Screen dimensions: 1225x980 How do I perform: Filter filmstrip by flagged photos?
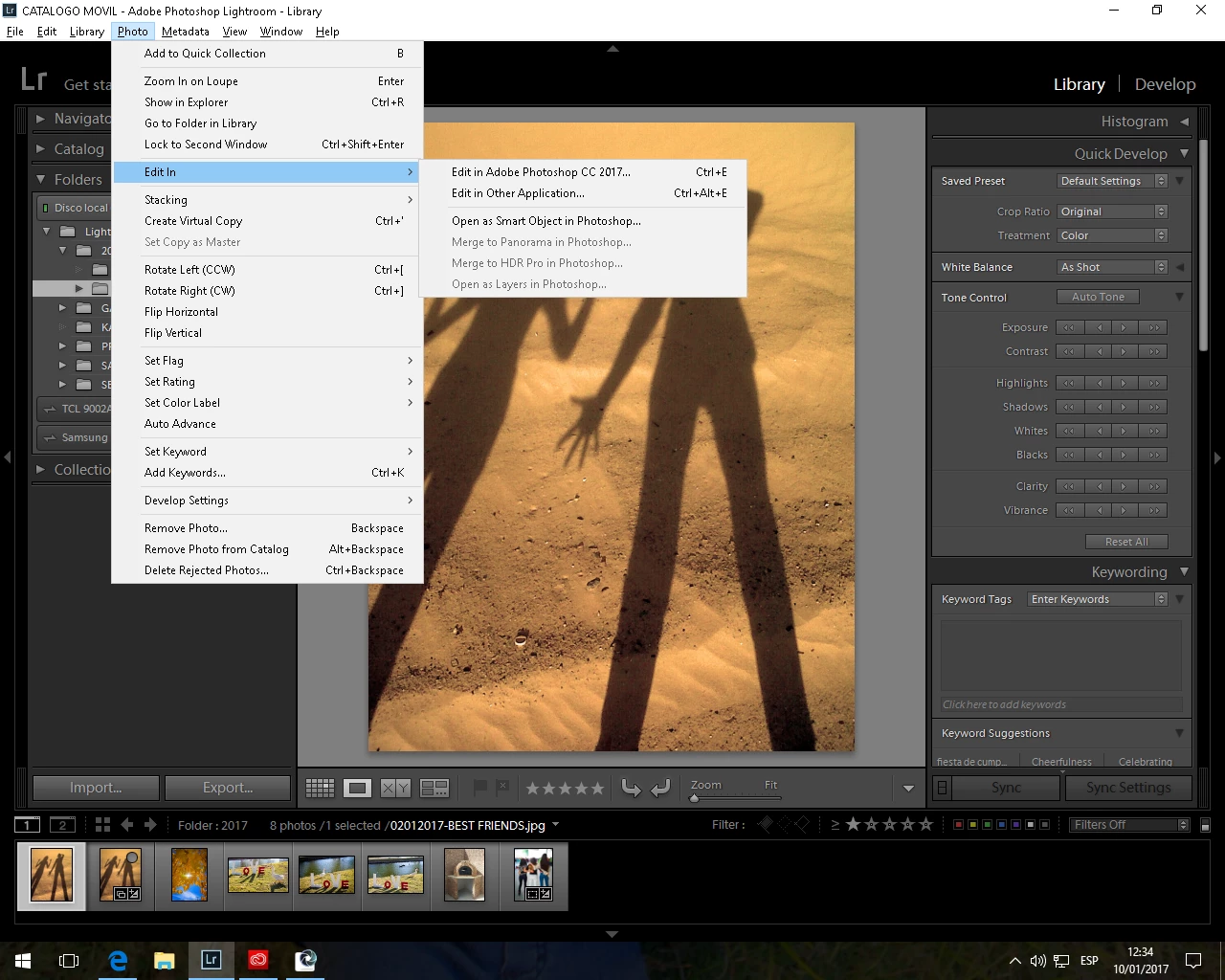pyautogui.click(x=766, y=824)
